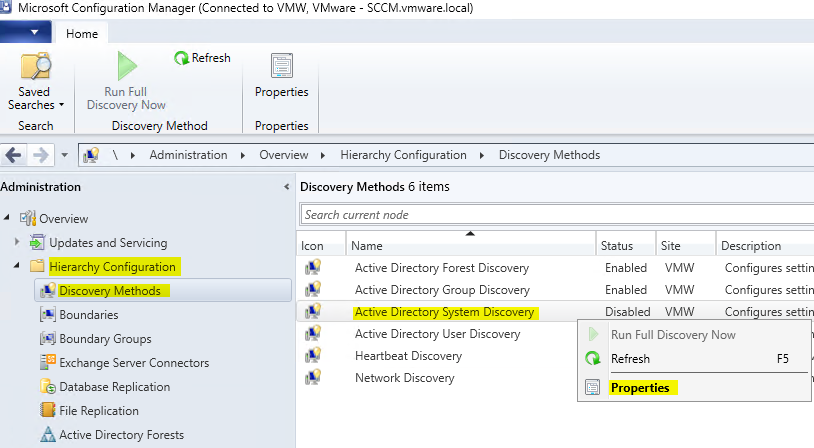Click Hierarchy Configuration in the breadcrumb
This screenshot has height=448, width=814.
click(403, 155)
